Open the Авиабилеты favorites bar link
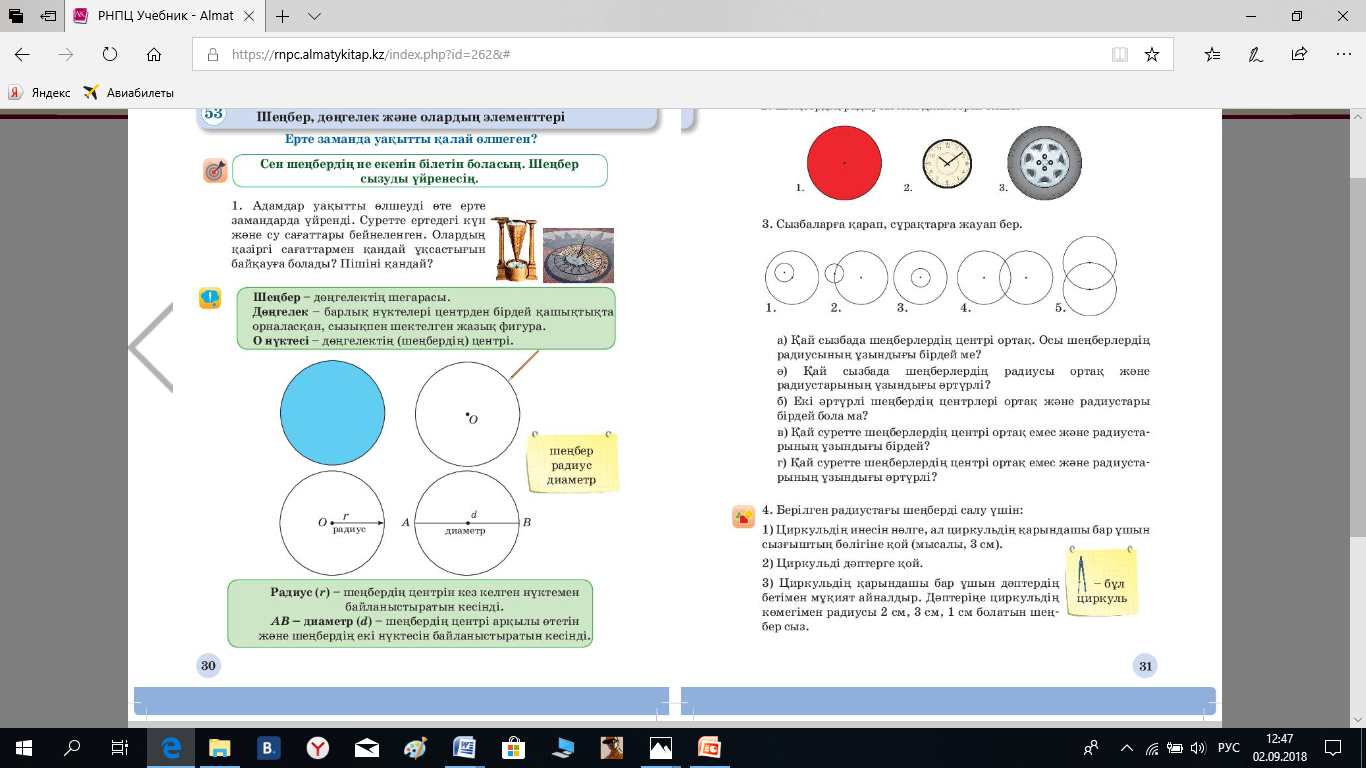Viewport: 1366px width, 768px height. (128, 93)
